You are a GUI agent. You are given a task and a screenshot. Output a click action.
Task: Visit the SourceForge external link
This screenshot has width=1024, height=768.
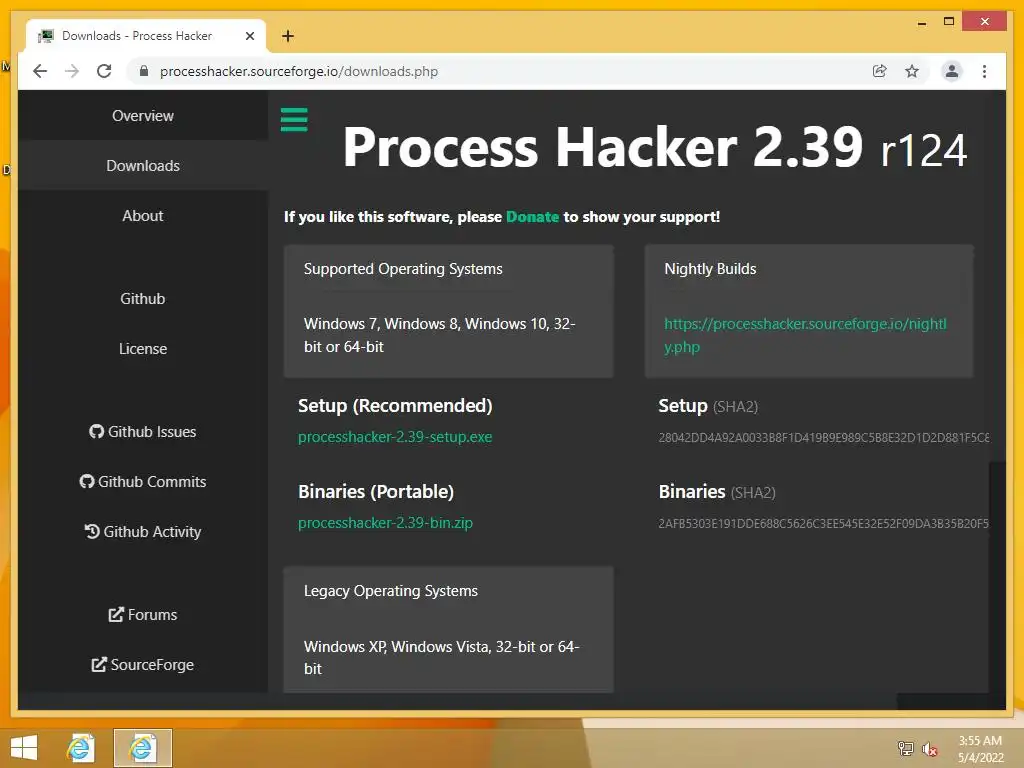click(142, 665)
